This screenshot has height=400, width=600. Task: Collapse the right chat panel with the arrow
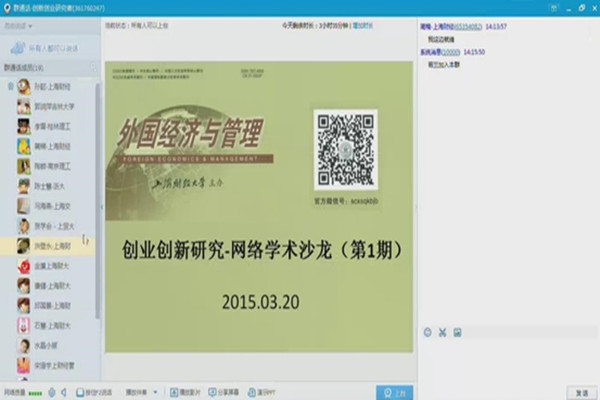416,207
